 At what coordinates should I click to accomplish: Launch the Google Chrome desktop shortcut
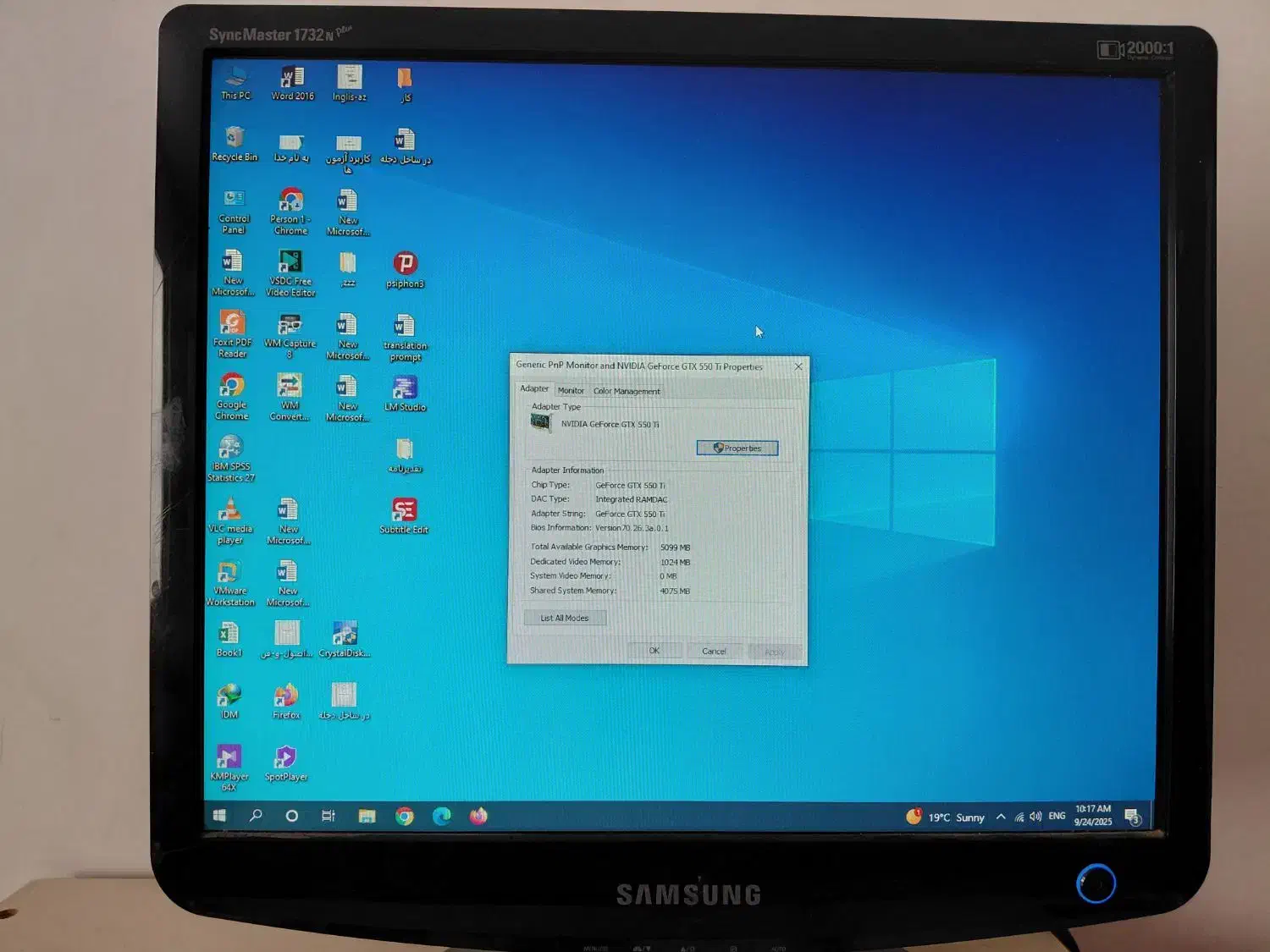pos(231,397)
